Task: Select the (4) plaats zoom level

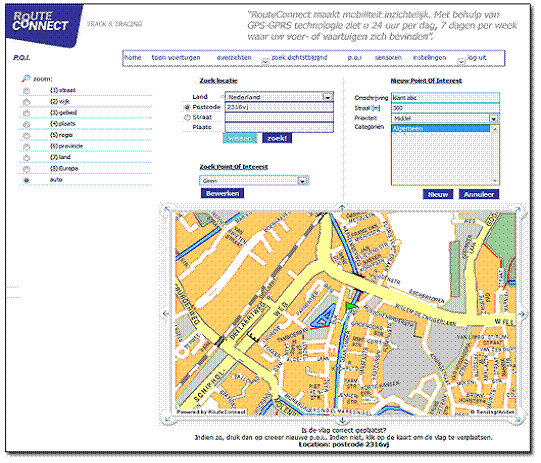Action: 27,124
